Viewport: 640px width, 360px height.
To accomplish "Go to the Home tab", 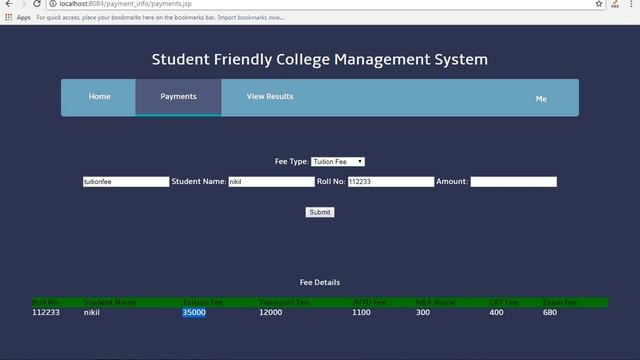I will click(99, 97).
